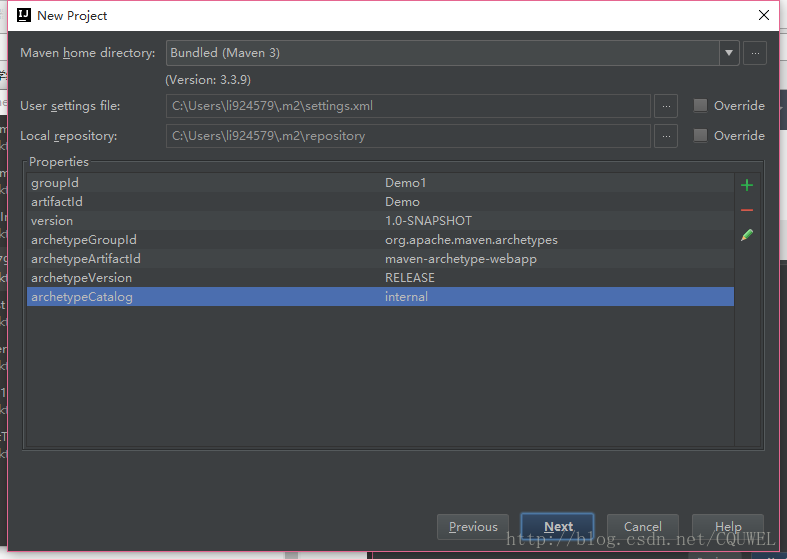
Task: Select the version property row
Action: (380, 221)
